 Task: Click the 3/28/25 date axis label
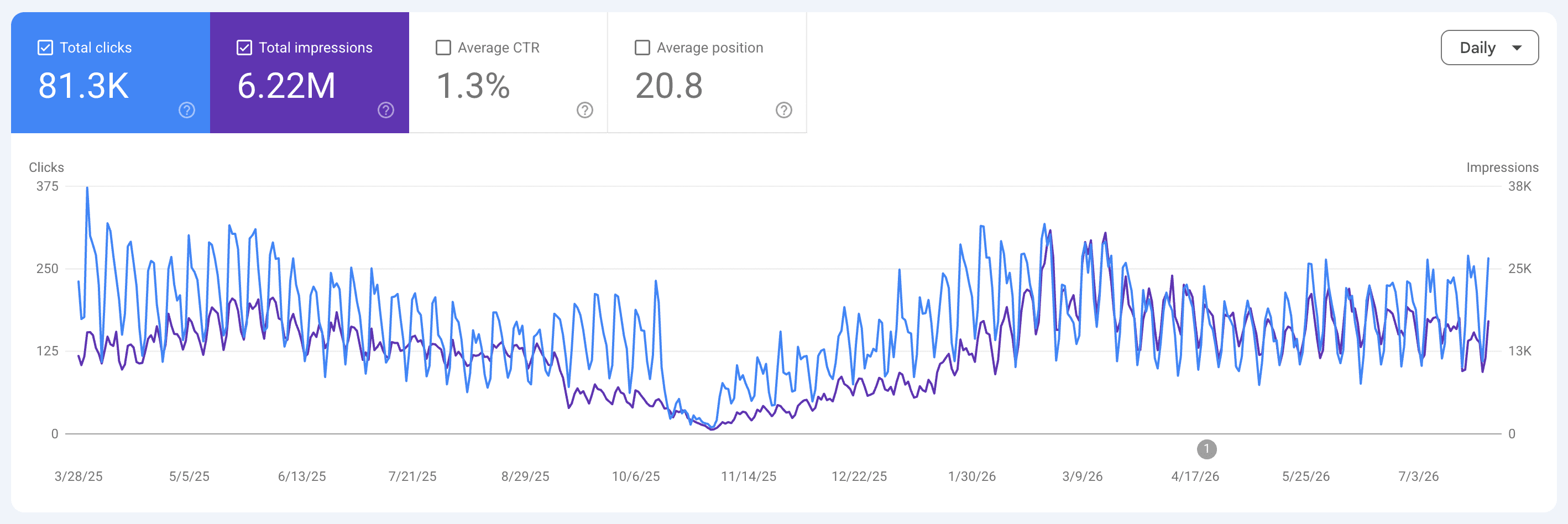pos(79,476)
